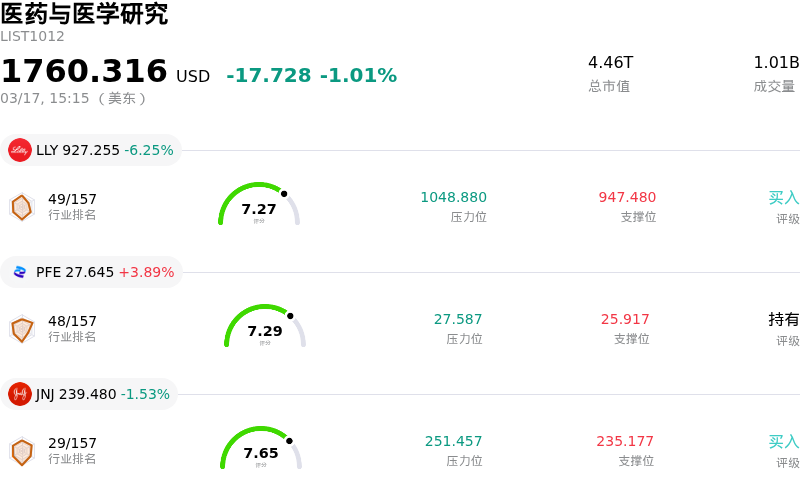
Task: Click LLY resistance level 1048.880
Action: [453, 198]
